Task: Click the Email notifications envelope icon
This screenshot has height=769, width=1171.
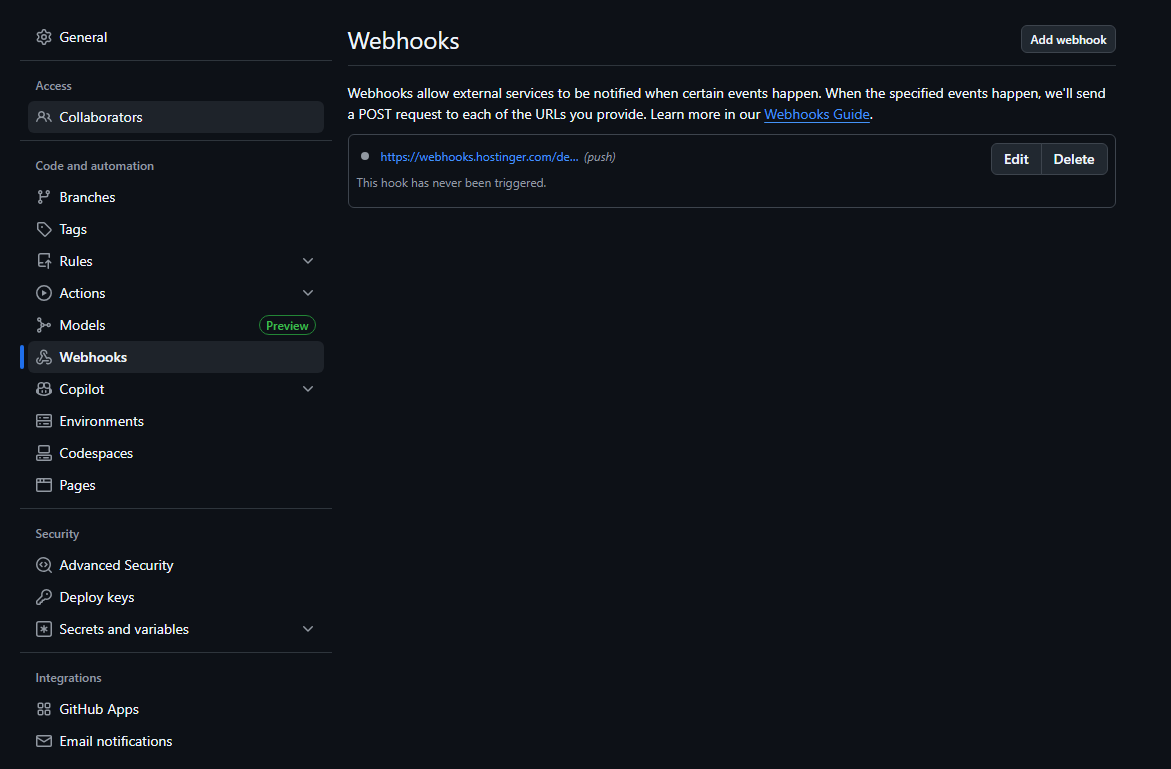Action: [x=44, y=741]
